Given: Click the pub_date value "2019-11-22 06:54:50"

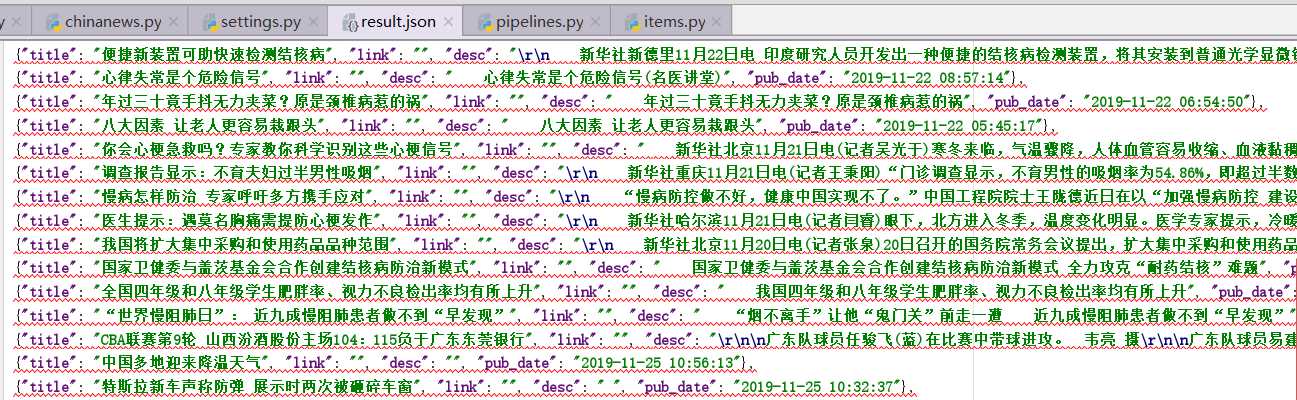Looking at the screenshot, I should 1166,101.
